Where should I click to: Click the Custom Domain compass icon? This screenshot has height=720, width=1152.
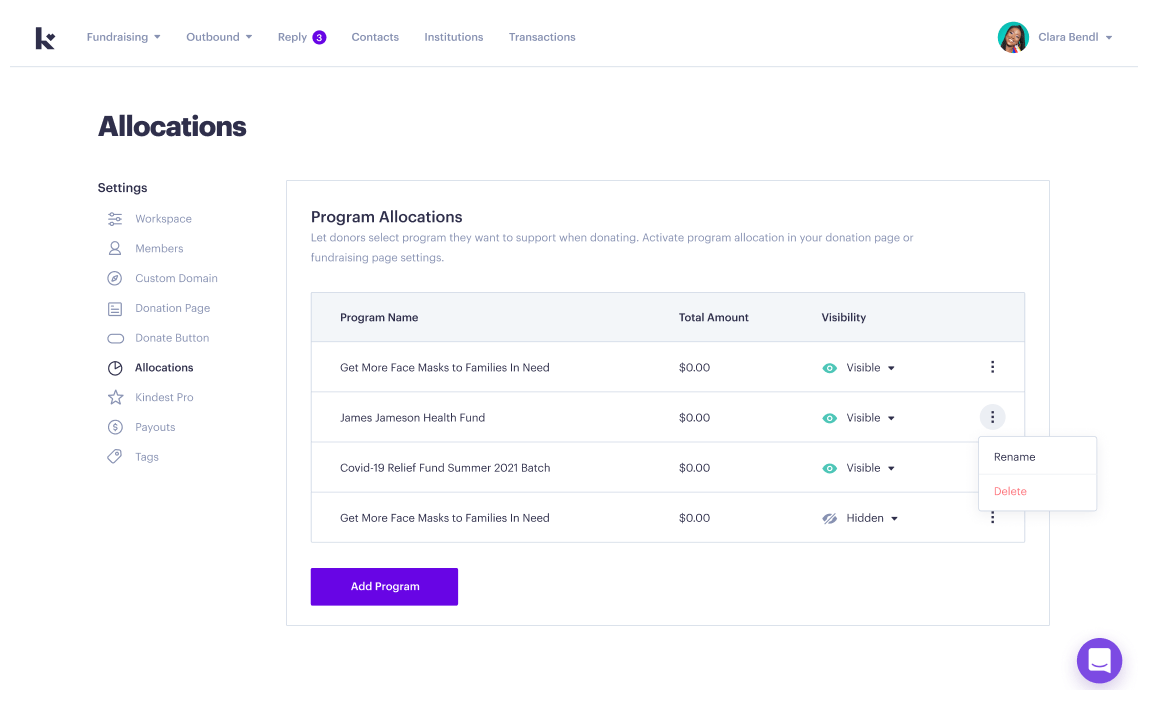point(115,279)
